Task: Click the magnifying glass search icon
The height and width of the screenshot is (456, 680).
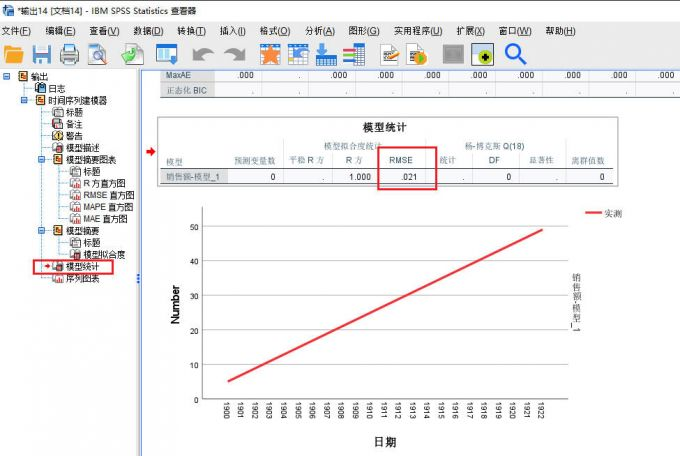Action: [516, 54]
